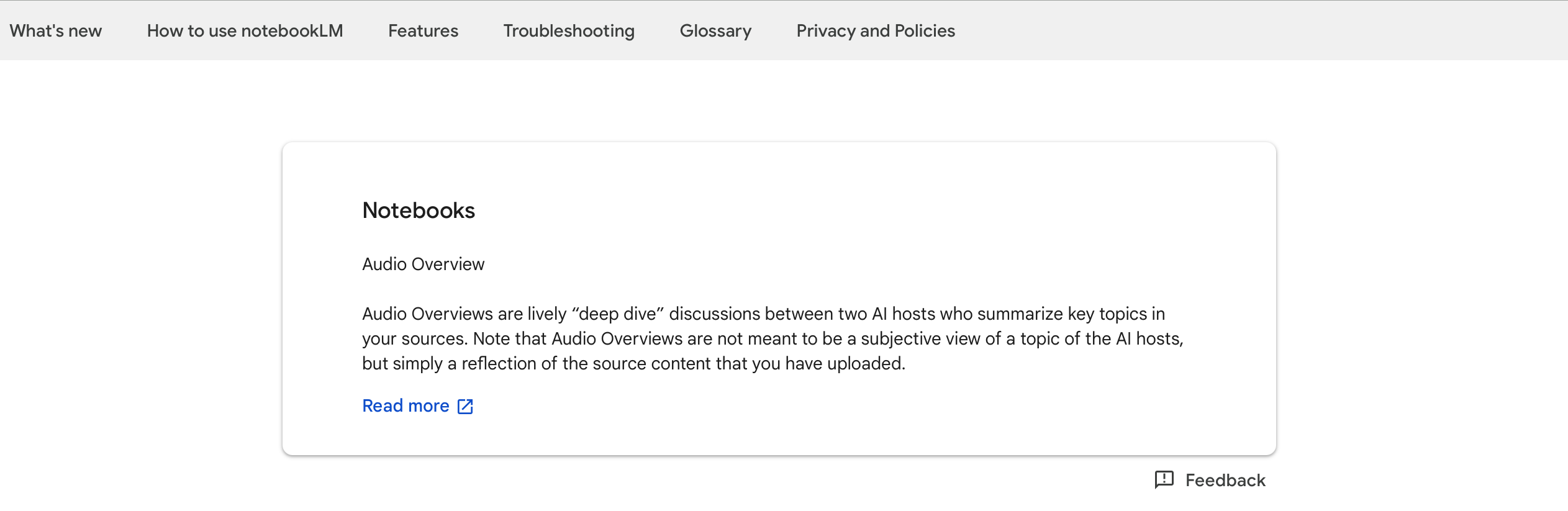Click the Feedback speech bubble icon

tap(1164, 480)
